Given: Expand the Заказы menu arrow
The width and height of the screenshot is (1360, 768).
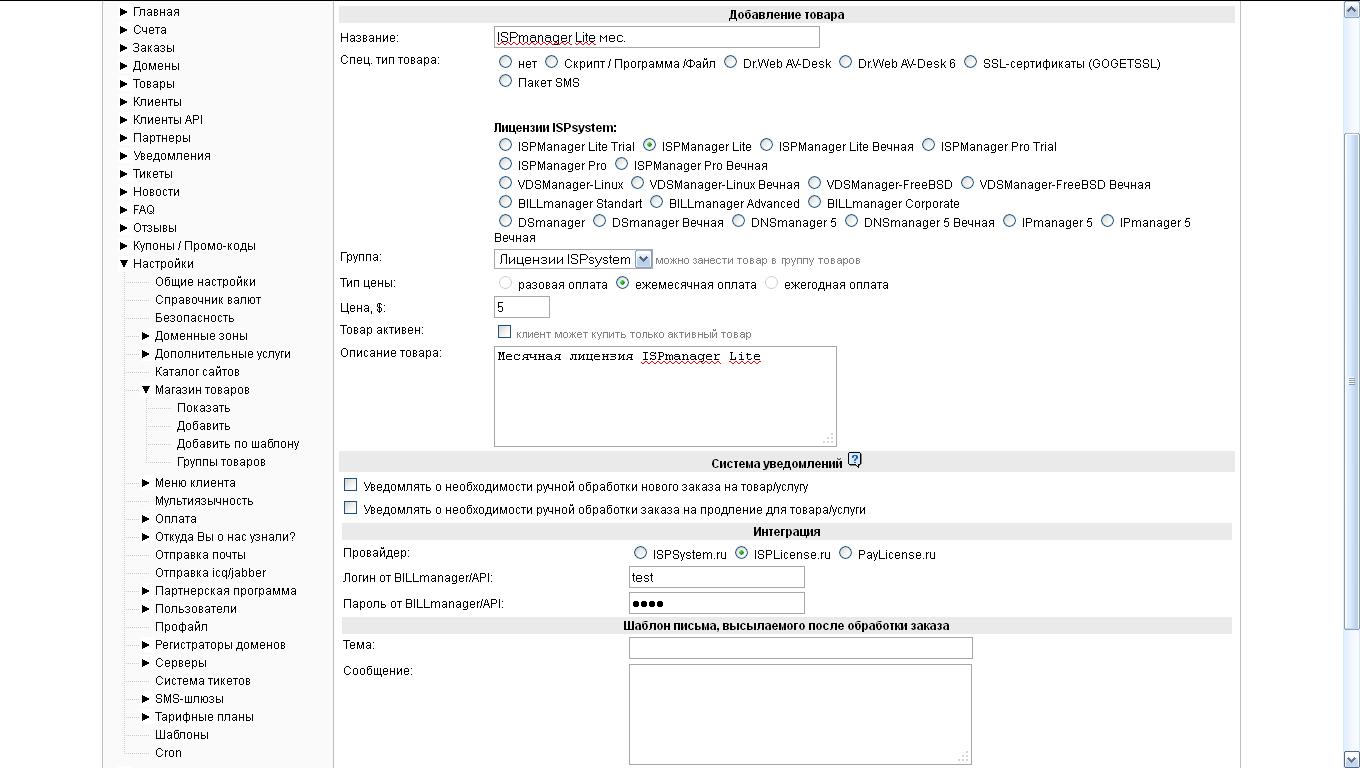Looking at the screenshot, I should [x=124, y=48].
